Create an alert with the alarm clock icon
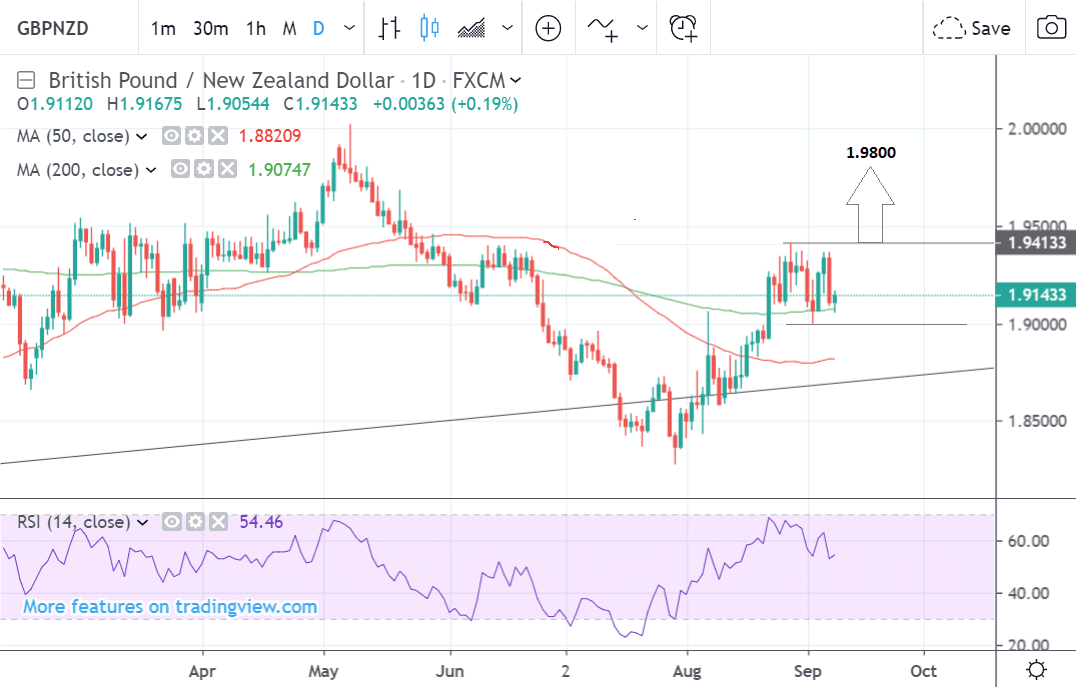This screenshot has width=1076, height=687. tap(683, 28)
